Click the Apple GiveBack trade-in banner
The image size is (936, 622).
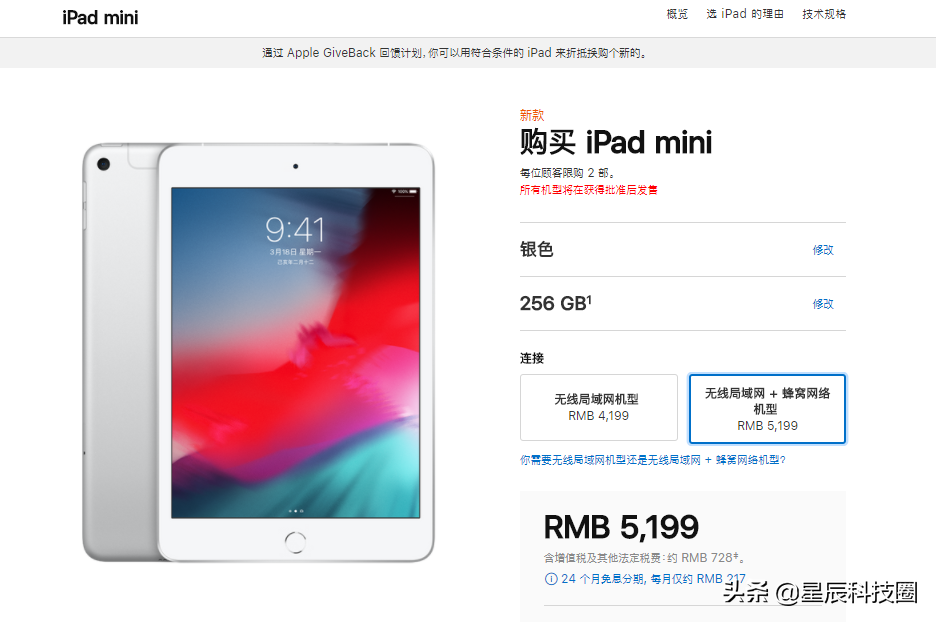click(454, 53)
